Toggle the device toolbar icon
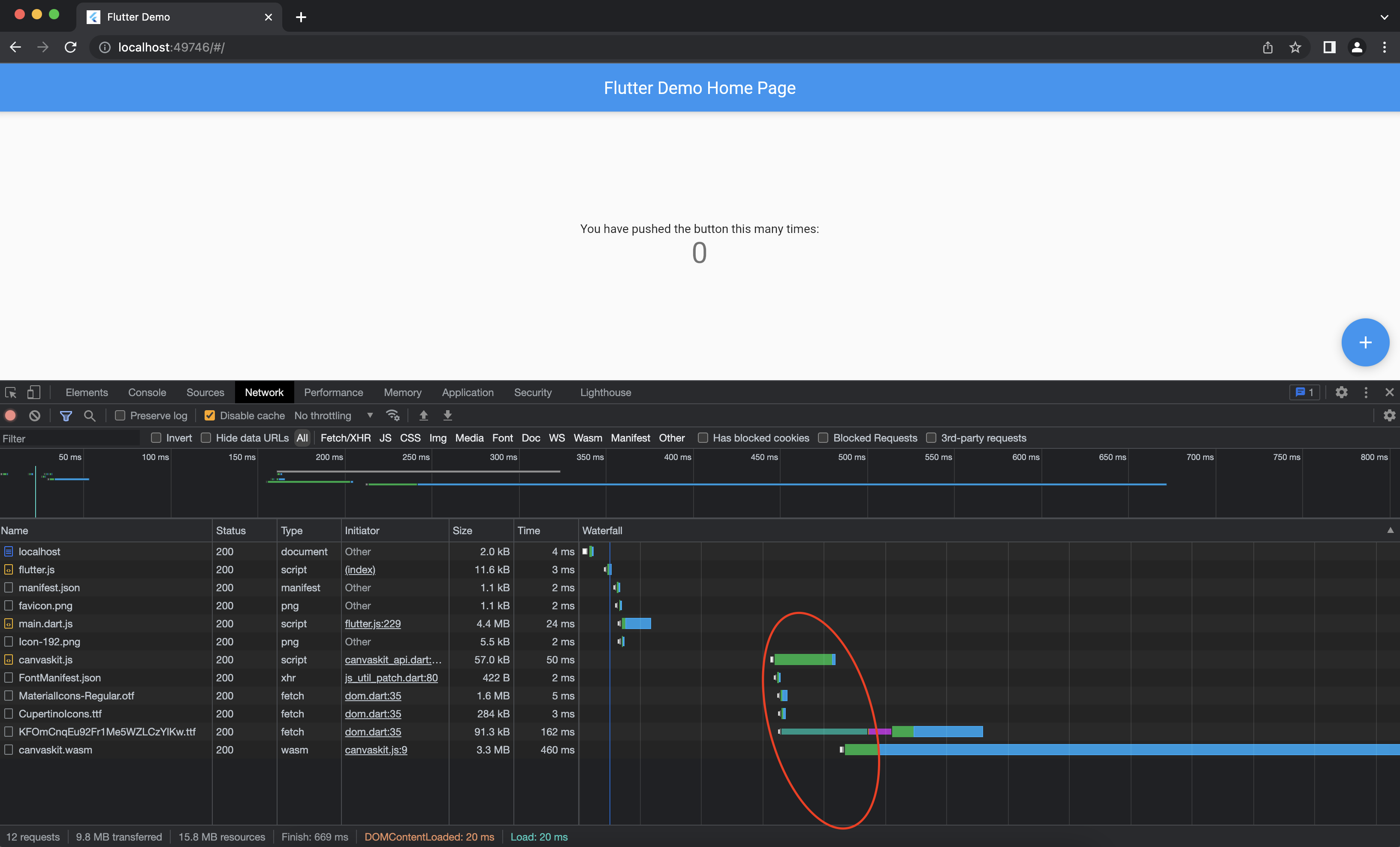 pos(34,392)
